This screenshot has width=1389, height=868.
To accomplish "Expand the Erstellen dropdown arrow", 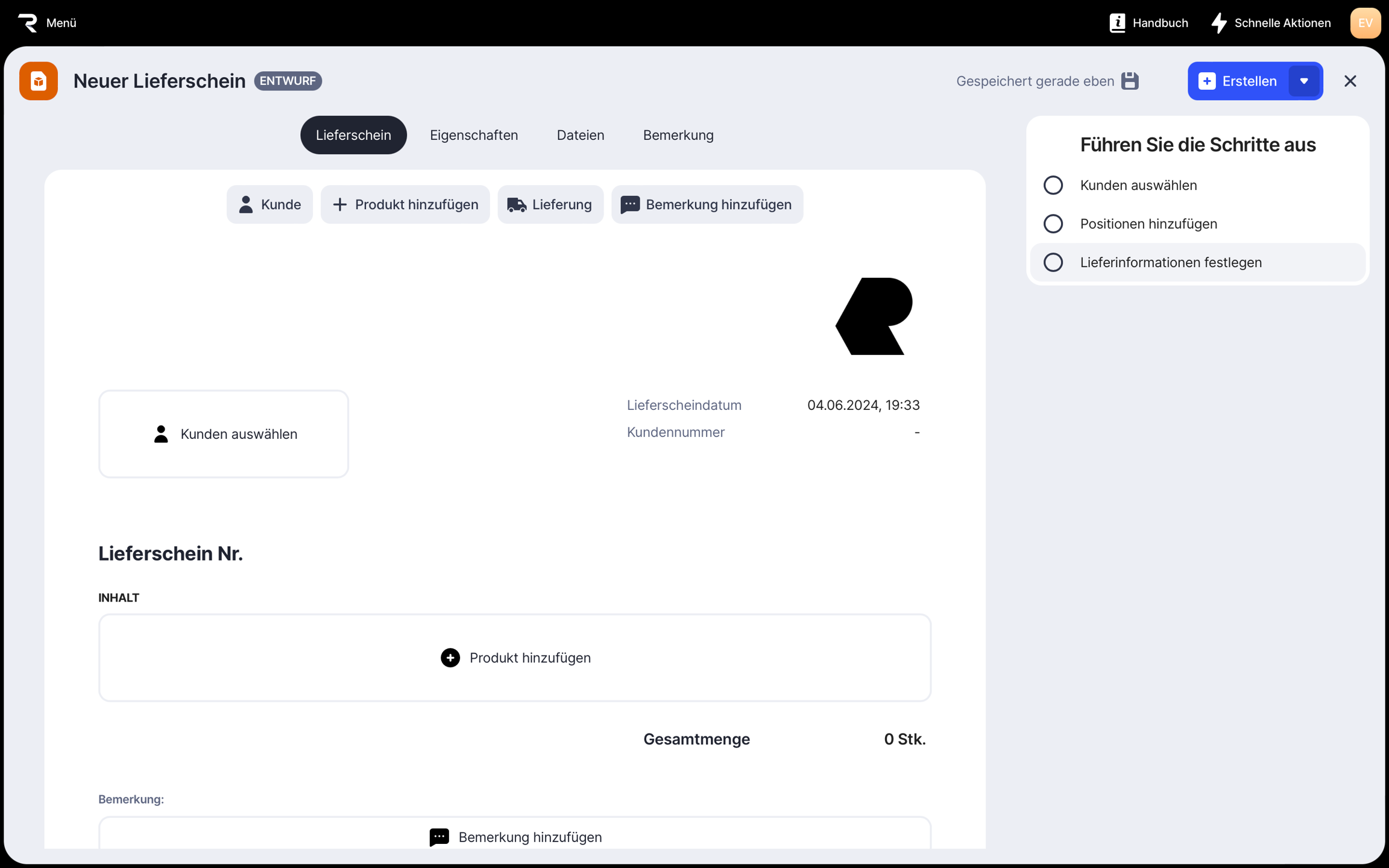I will [1304, 81].
